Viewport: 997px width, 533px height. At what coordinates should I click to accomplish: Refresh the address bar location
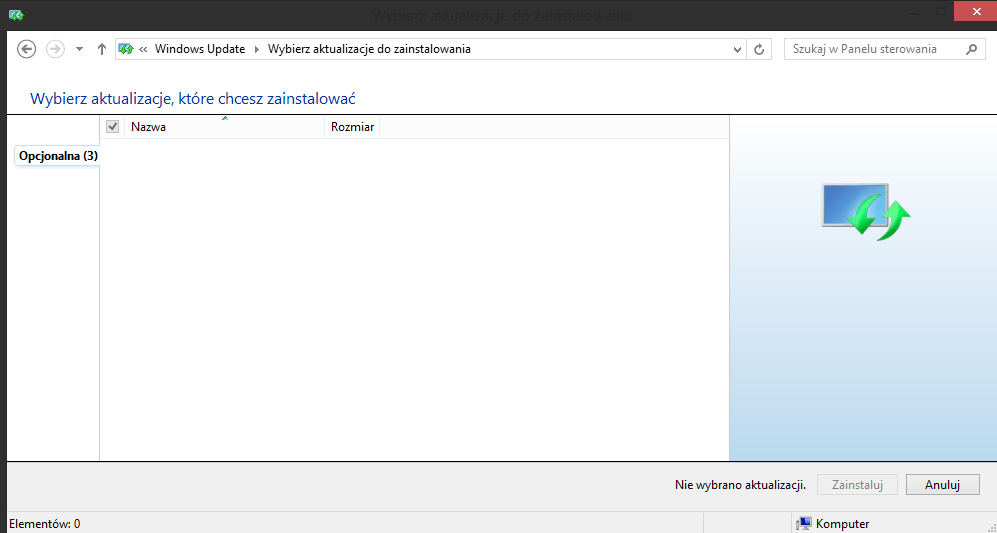click(x=760, y=49)
